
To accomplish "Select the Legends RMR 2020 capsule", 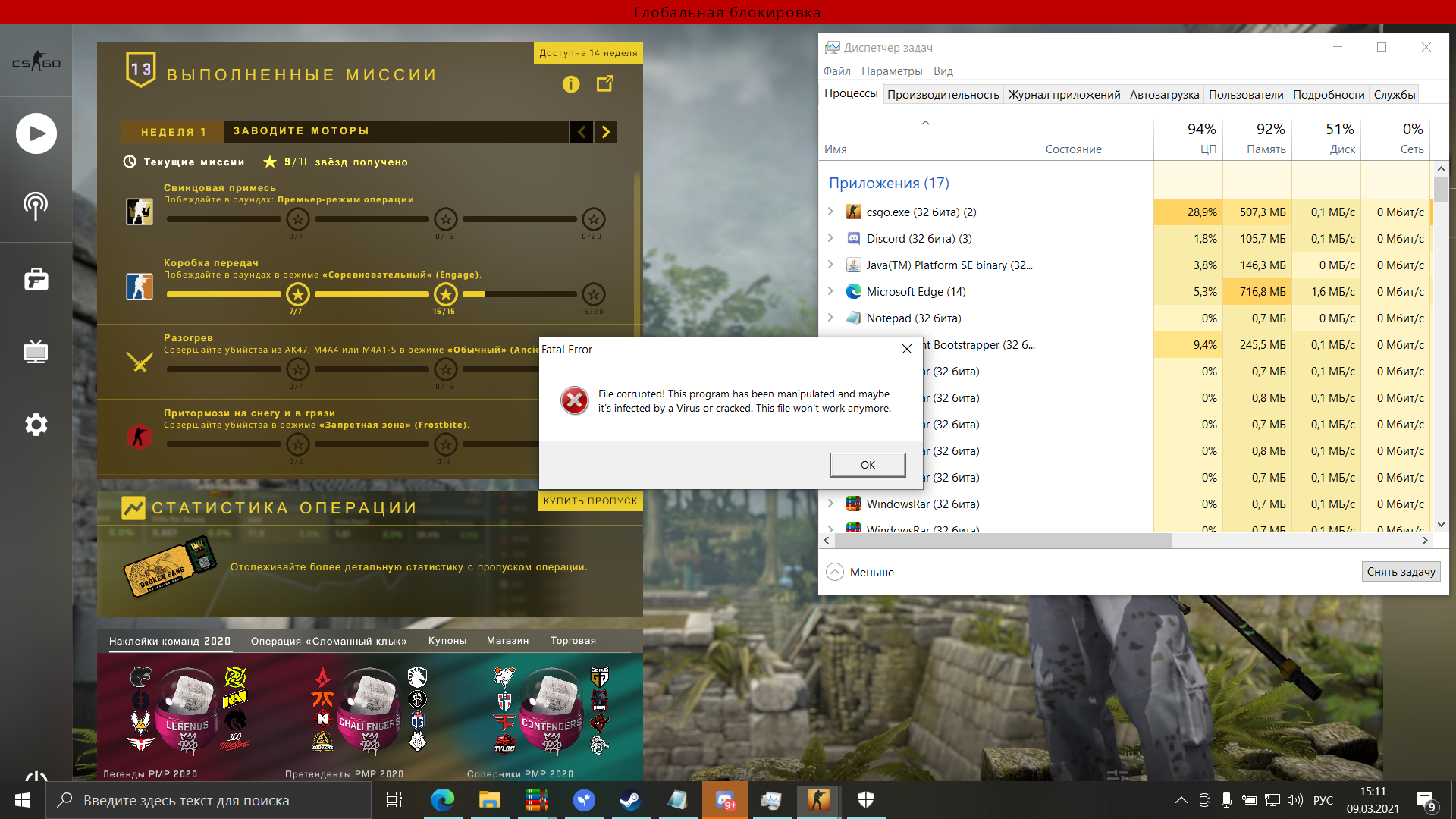I will pyautogui.click(x=188, y=711).
